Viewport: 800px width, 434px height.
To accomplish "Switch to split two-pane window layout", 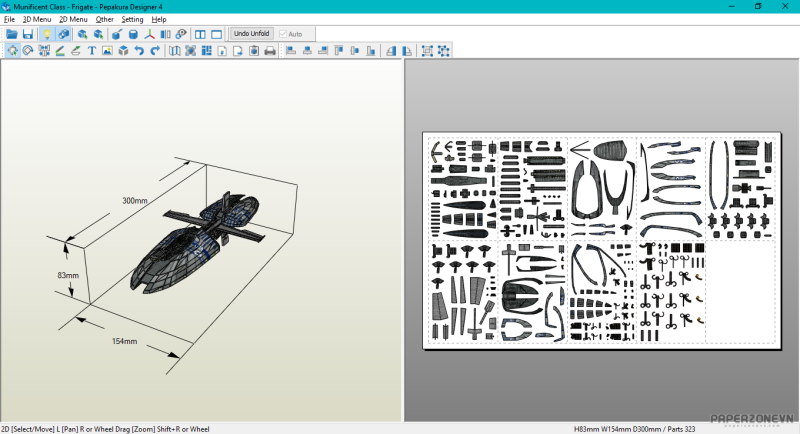I will point(200,34).
